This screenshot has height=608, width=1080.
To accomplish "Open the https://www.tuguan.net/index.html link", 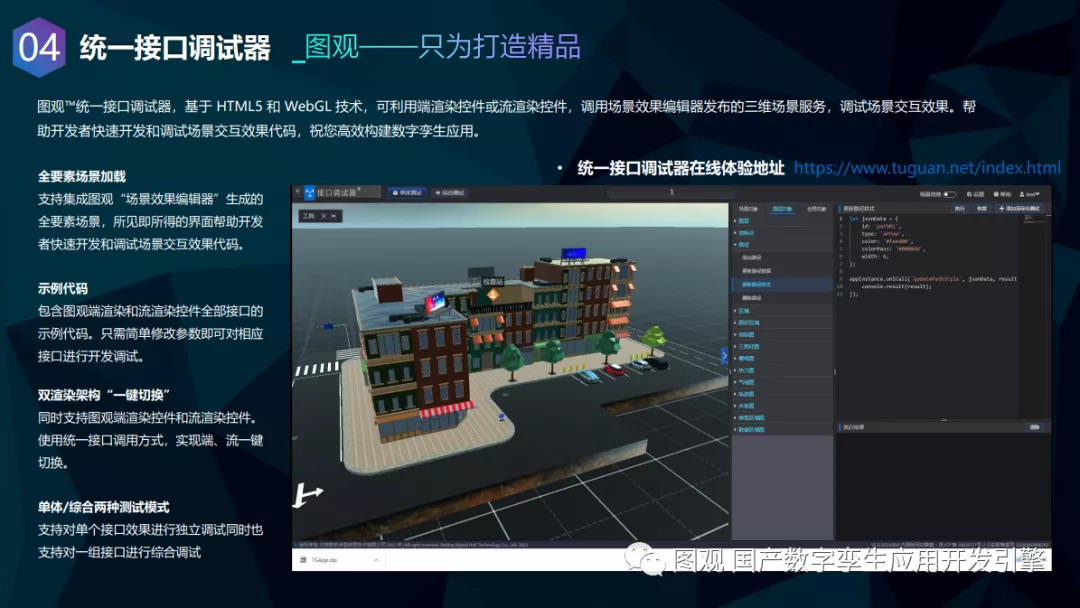I will click(x=927, y=168).
